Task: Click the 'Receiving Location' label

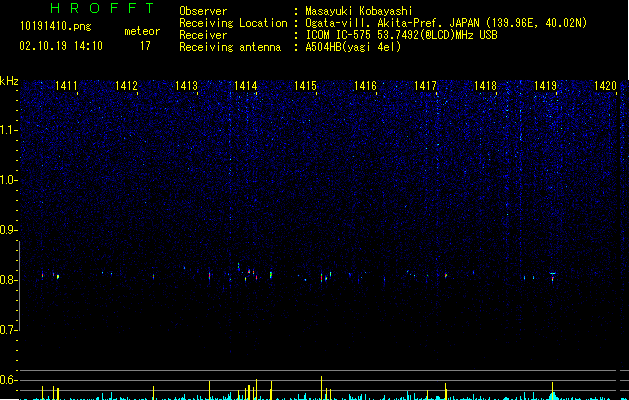Action: [233, 23]
